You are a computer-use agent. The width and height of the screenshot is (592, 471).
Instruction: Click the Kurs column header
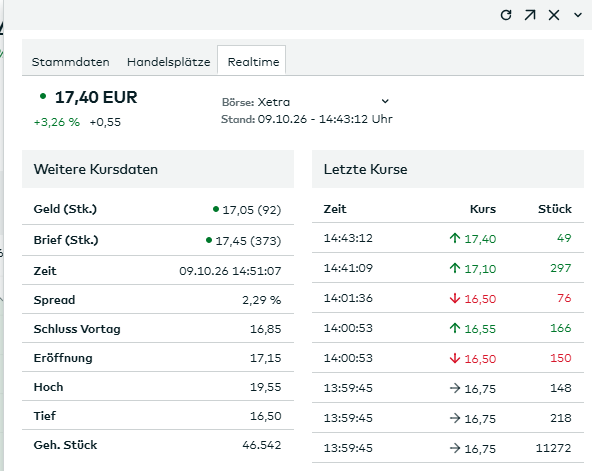483,209
